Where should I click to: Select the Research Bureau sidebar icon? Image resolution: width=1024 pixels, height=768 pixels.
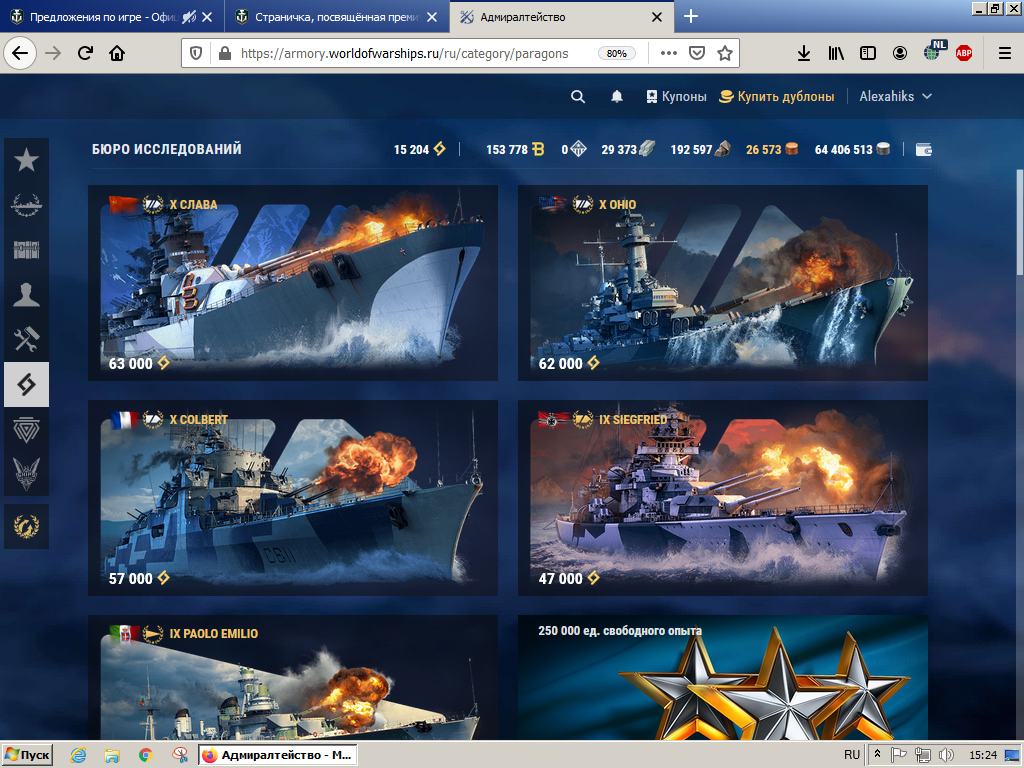point(26,384)
